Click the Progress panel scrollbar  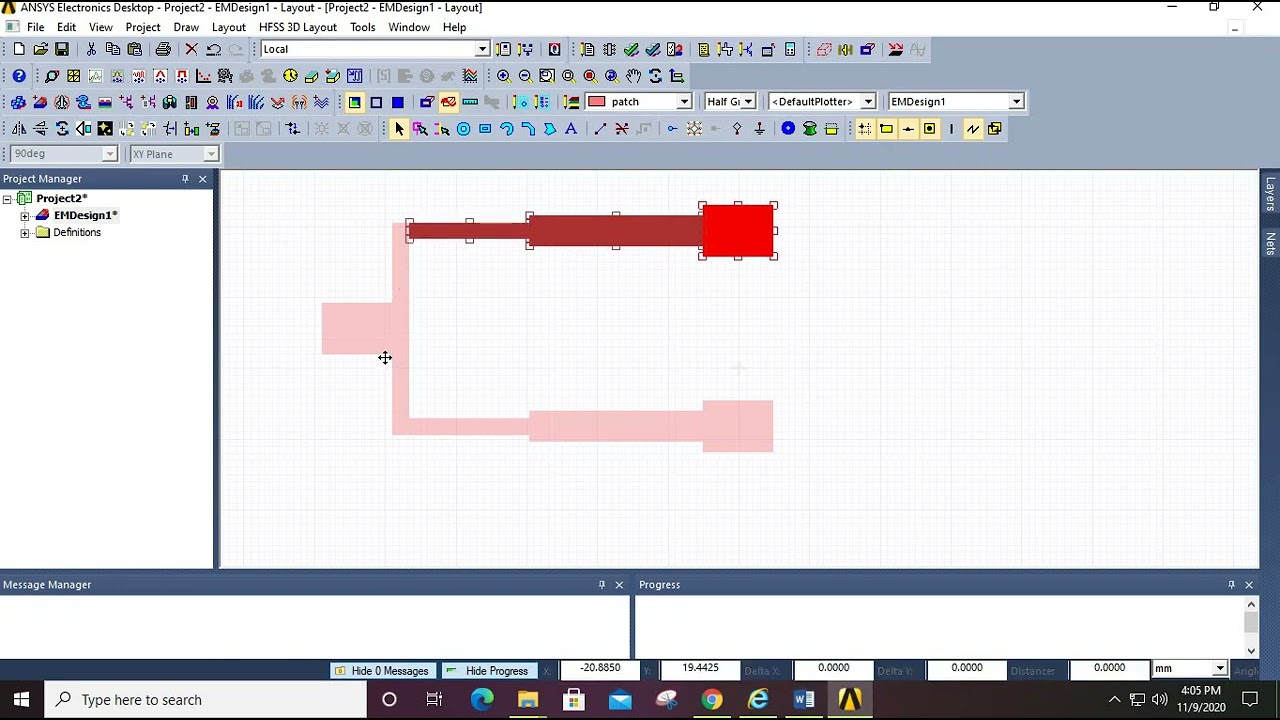[x=1251, y=628]
